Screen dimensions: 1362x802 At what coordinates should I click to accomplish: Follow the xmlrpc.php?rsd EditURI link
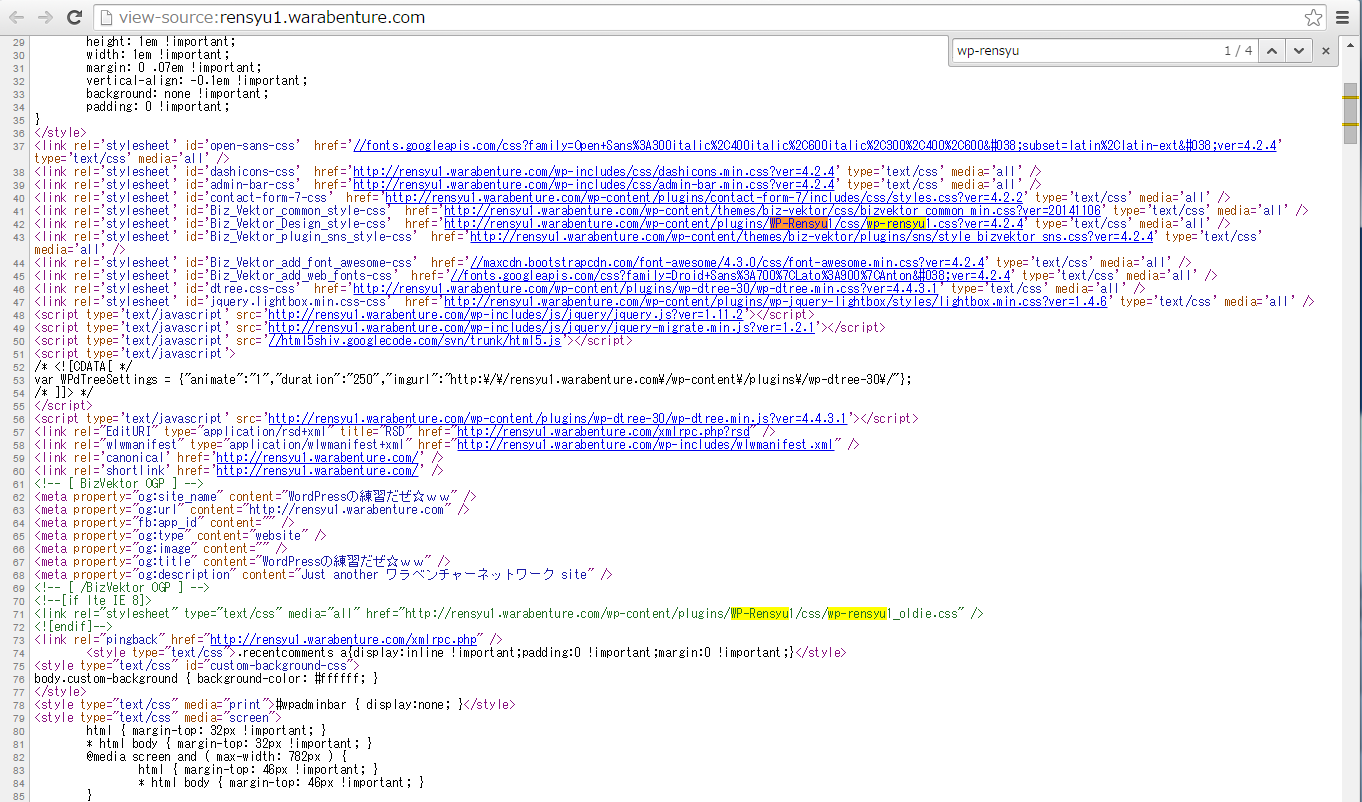coord(603,432)
